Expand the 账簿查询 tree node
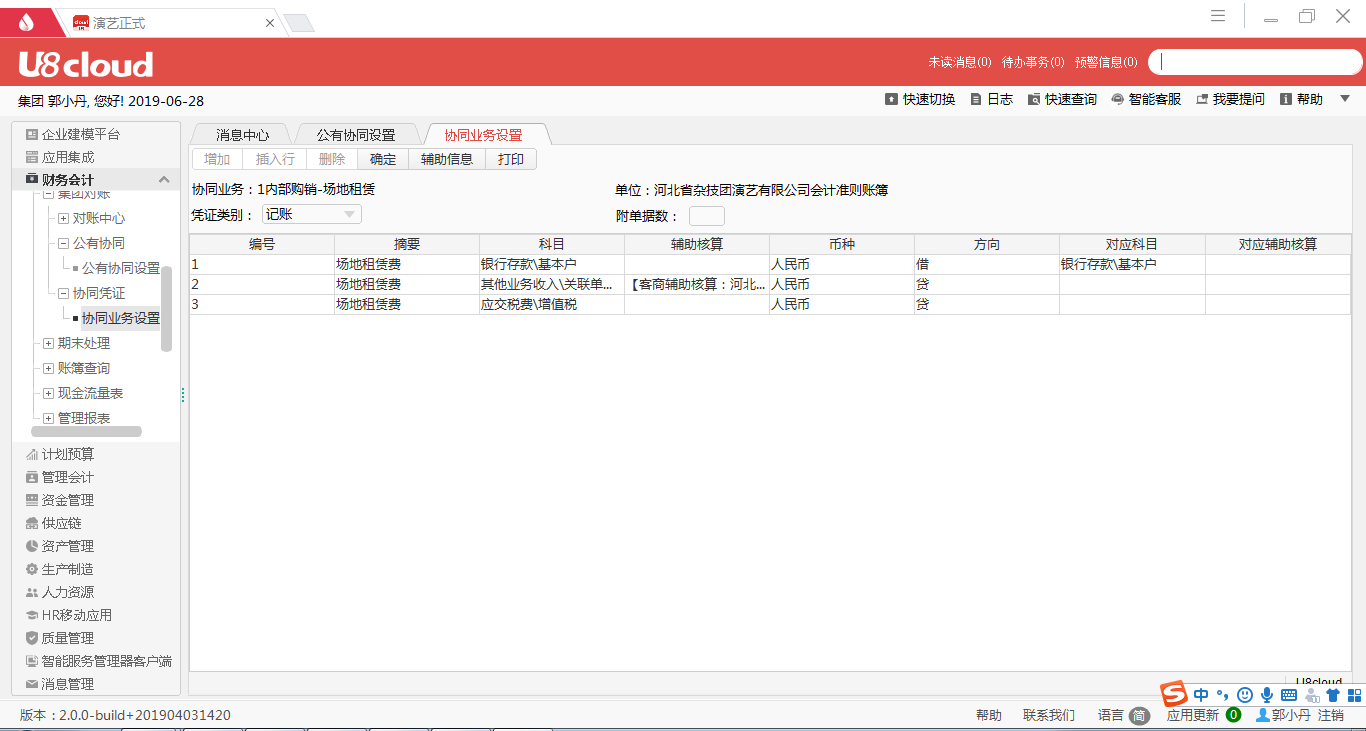 48,368
